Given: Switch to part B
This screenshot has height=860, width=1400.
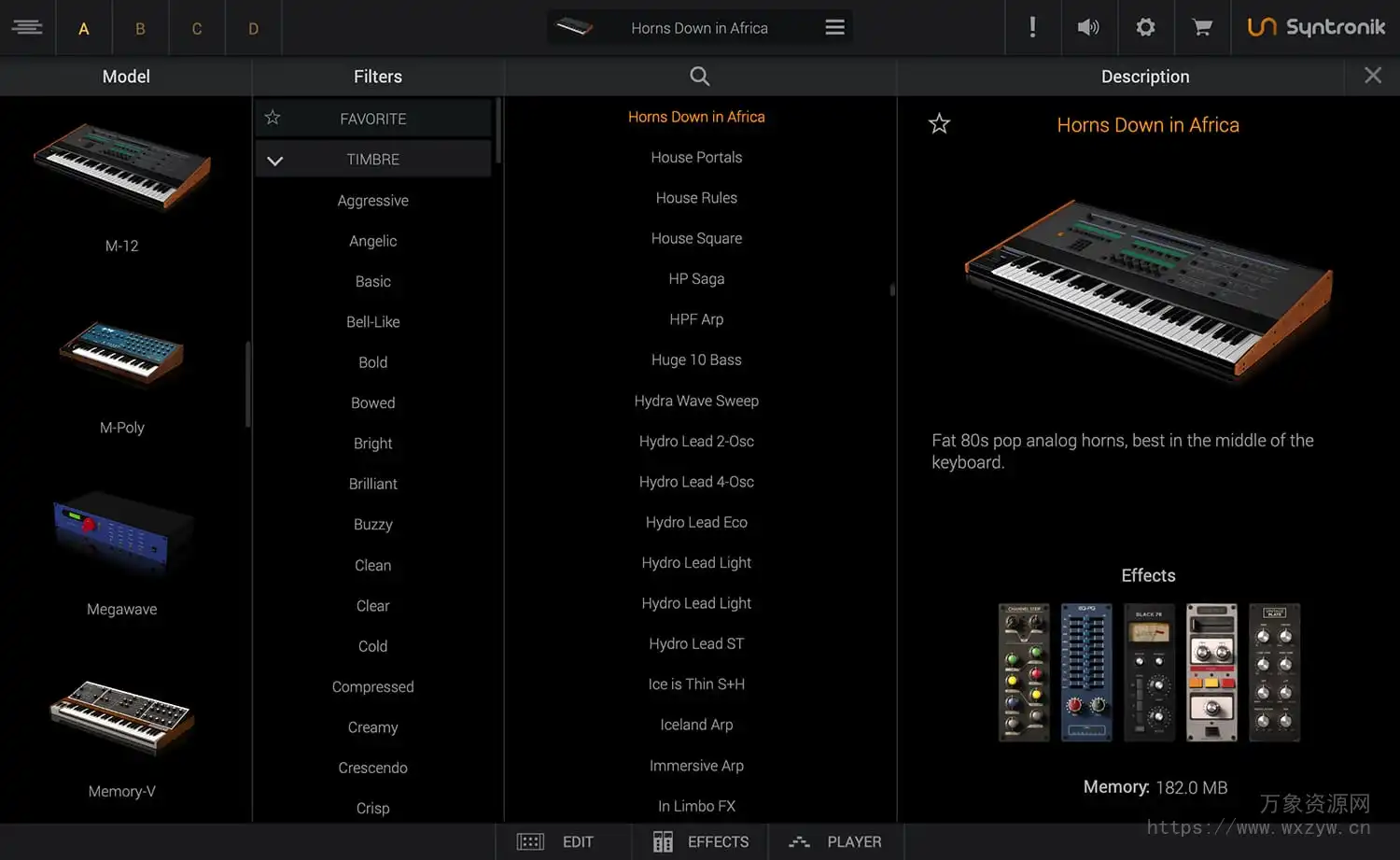Looking at the screenshot, I should tap(140, 27).
